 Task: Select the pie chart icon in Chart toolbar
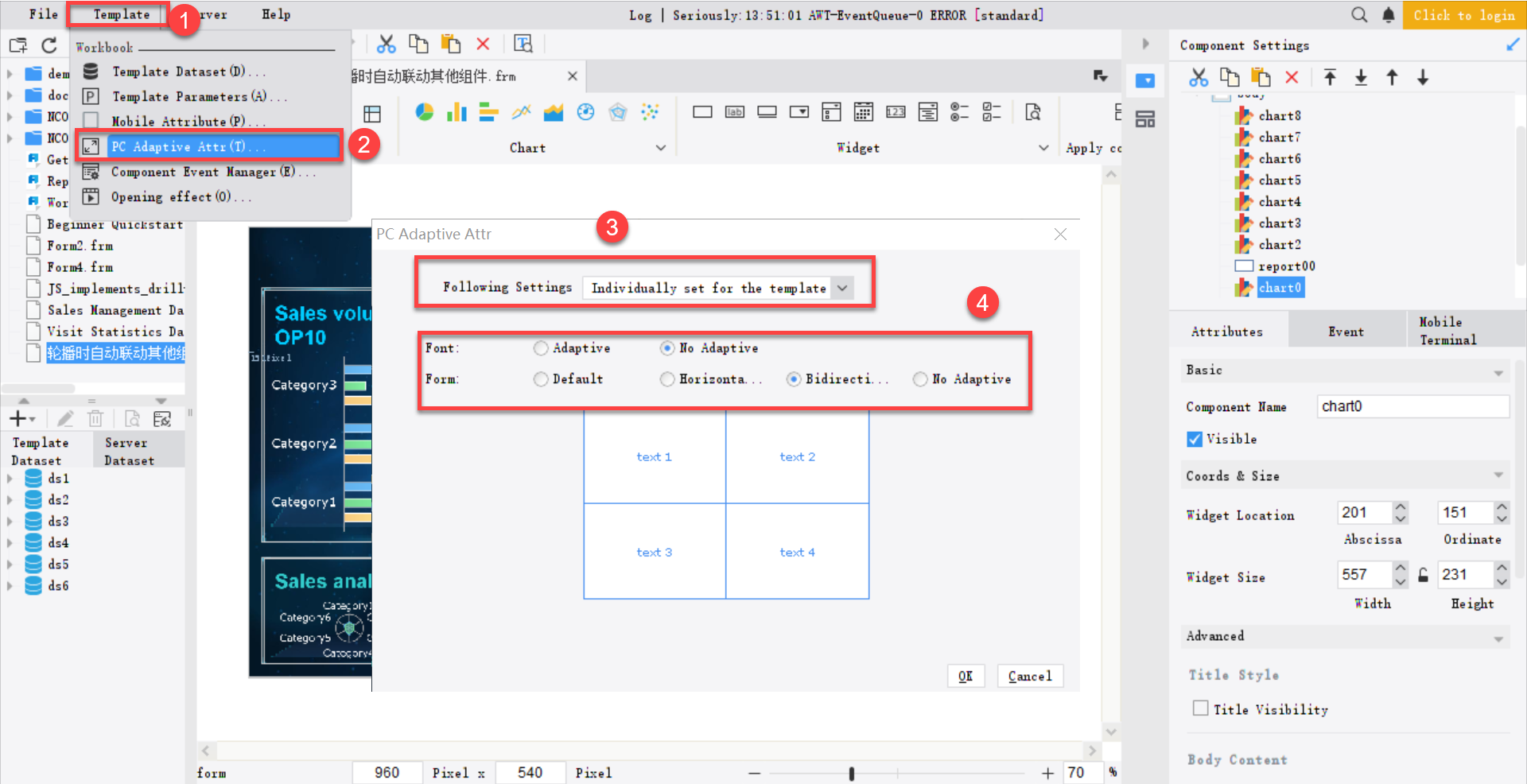pyautogui.click(x=425, y=111)
